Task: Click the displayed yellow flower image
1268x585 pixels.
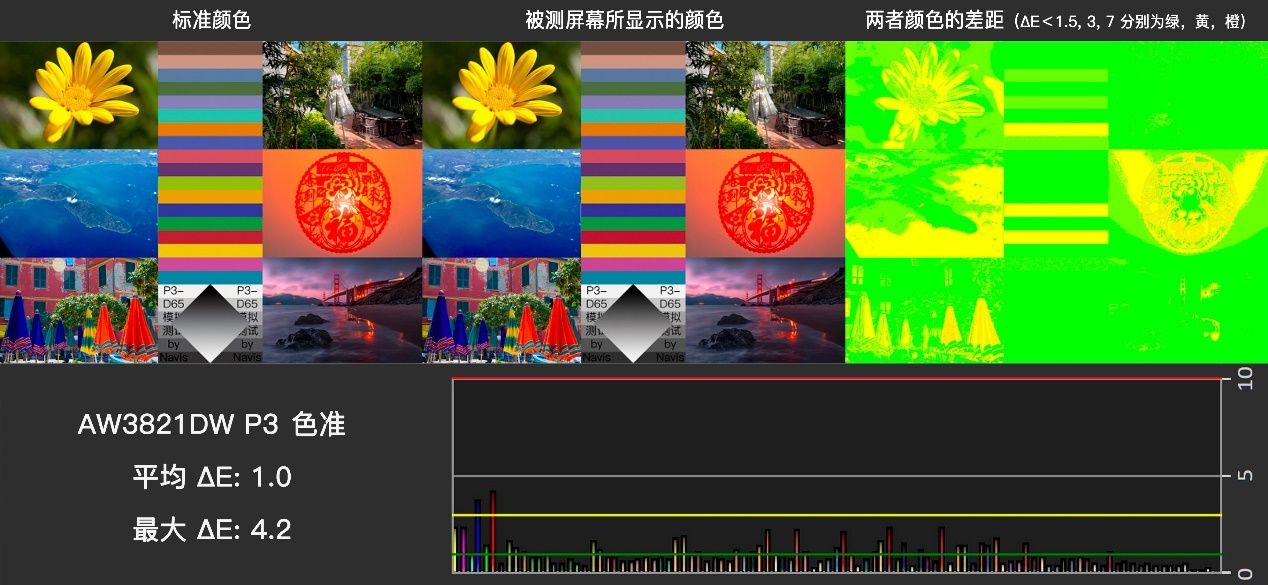Action: [x=500, y=90]
